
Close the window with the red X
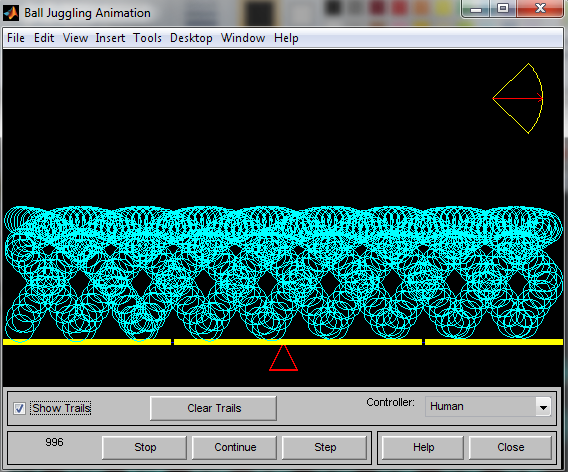click(x=540, y=9)
